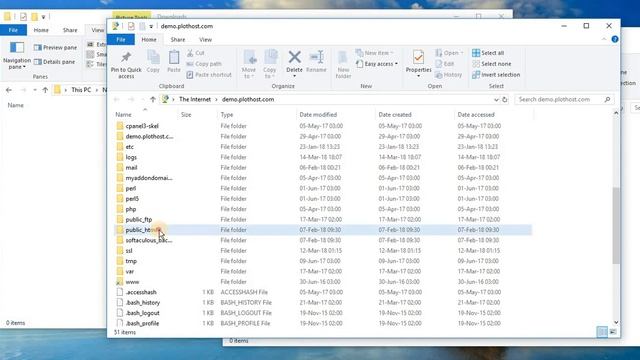
Task: Click Details pane in back window
Action: (x=55, y=62)
